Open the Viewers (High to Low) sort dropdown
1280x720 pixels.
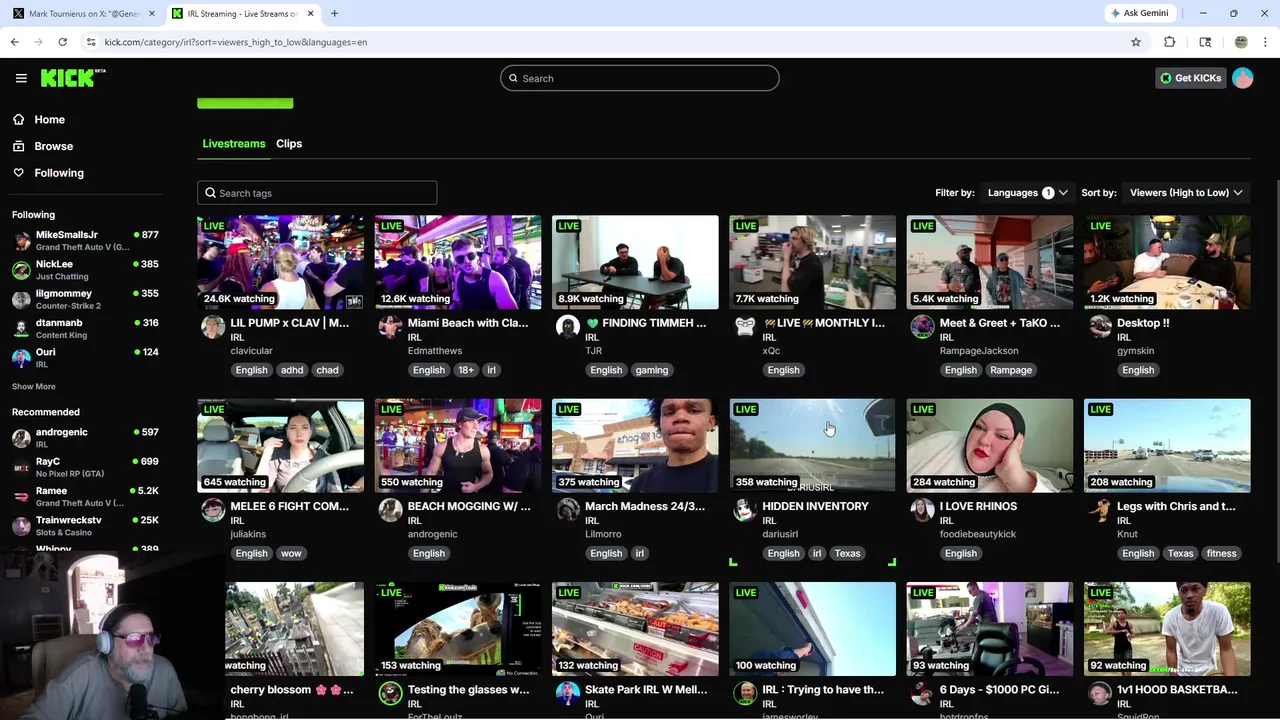[1186, 192]
